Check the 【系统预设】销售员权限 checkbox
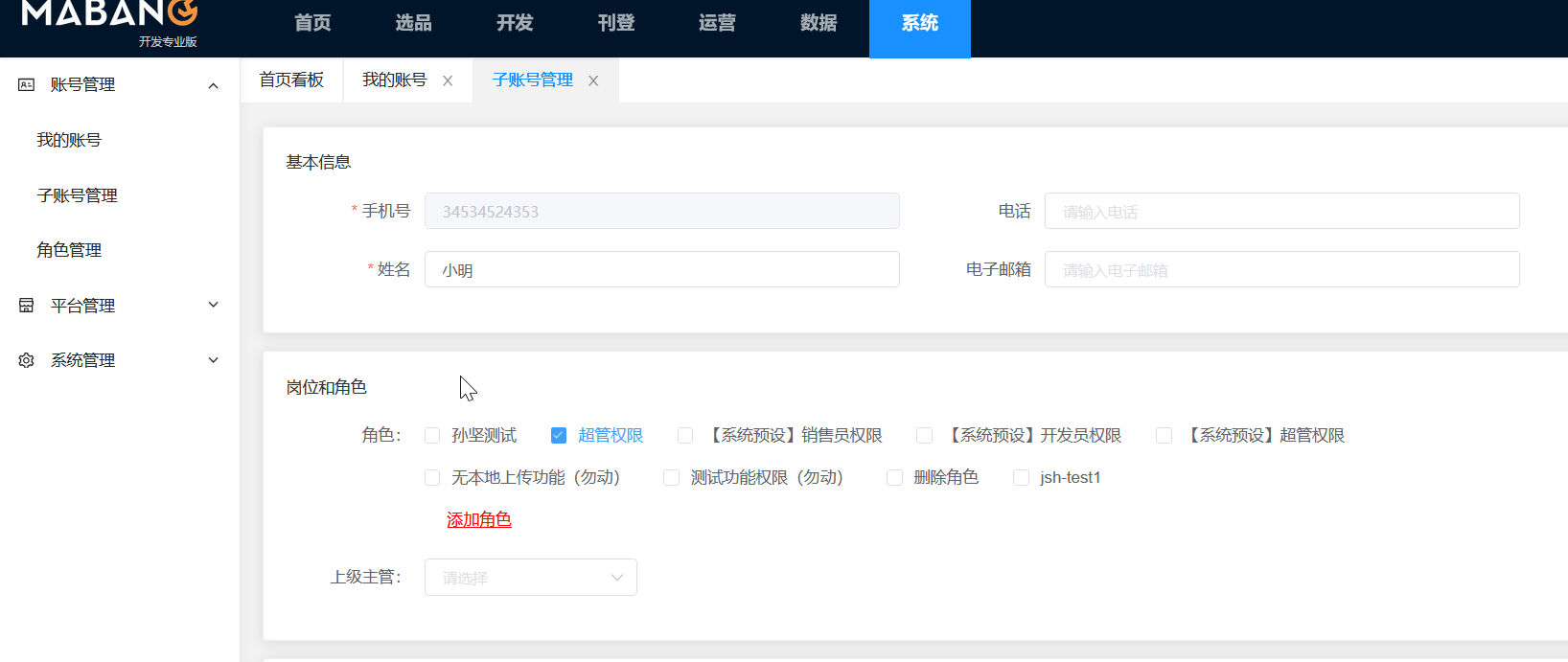This screenshot has height=662, width=1568. tap(685, 436)
